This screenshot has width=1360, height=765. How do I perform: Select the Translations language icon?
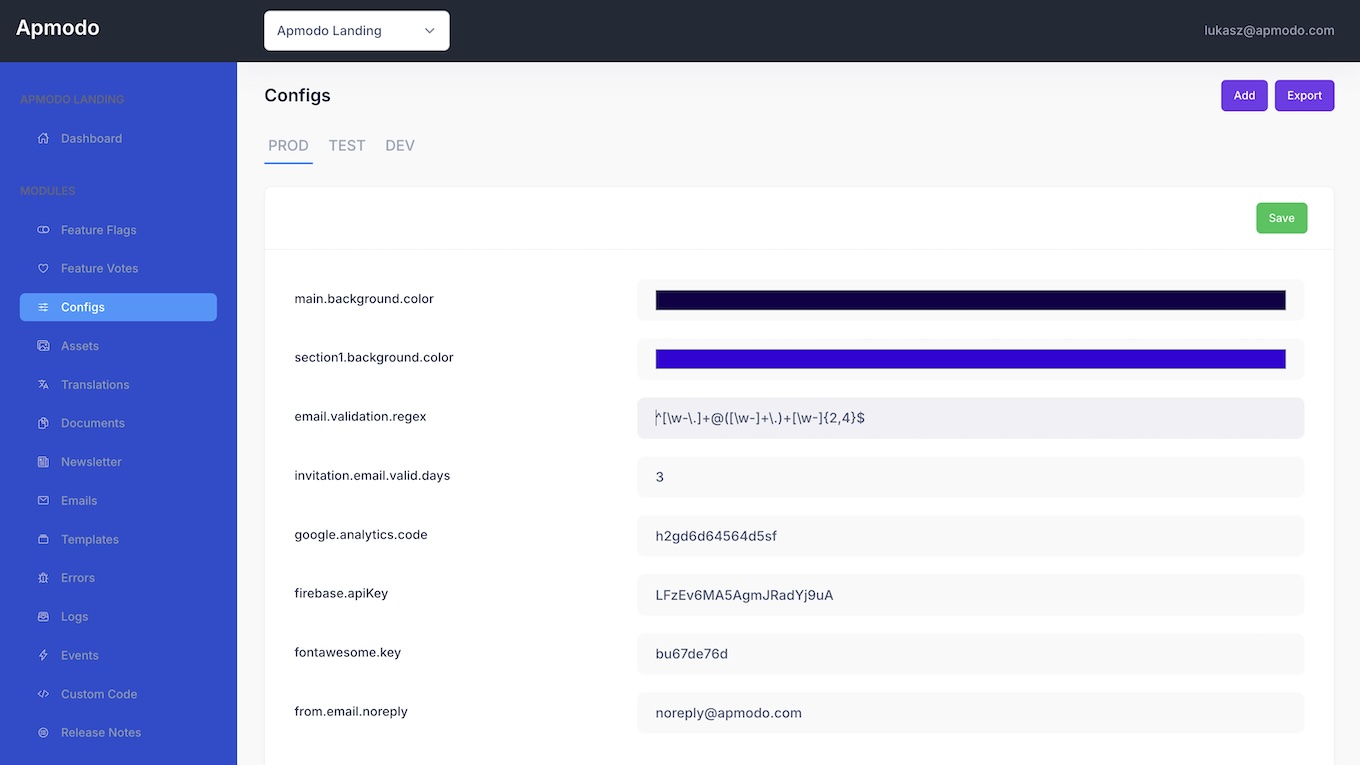click(x=43, y=385)
